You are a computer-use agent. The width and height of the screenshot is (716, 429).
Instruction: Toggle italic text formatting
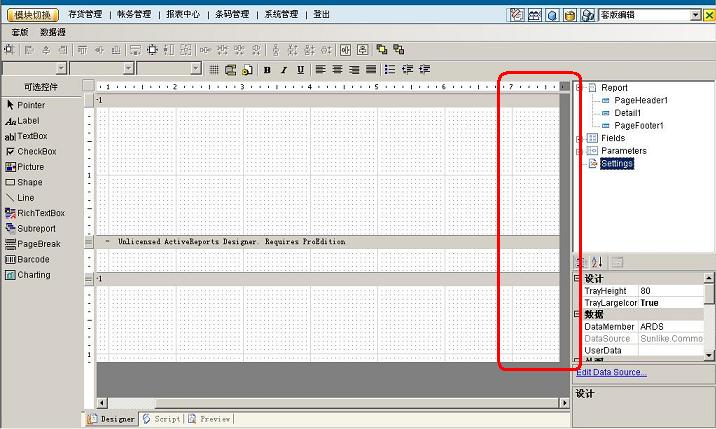(x=284, y=69)
